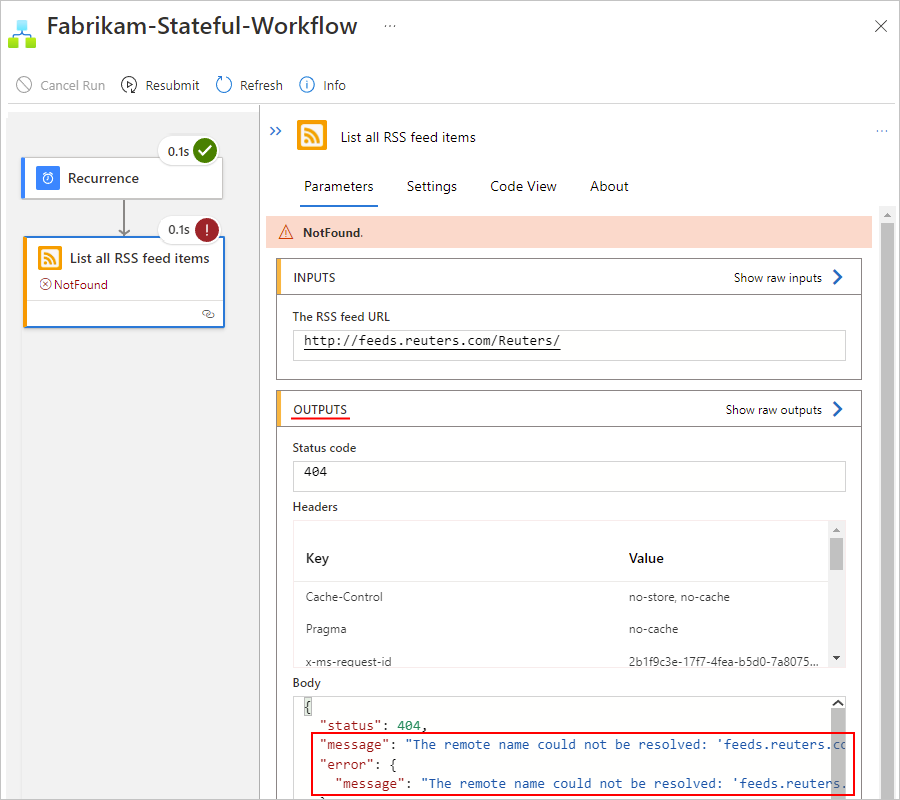This screenshot has width=900, height=800.
Task: Select the List all RSS feed items card
Action: coord(124,282)
